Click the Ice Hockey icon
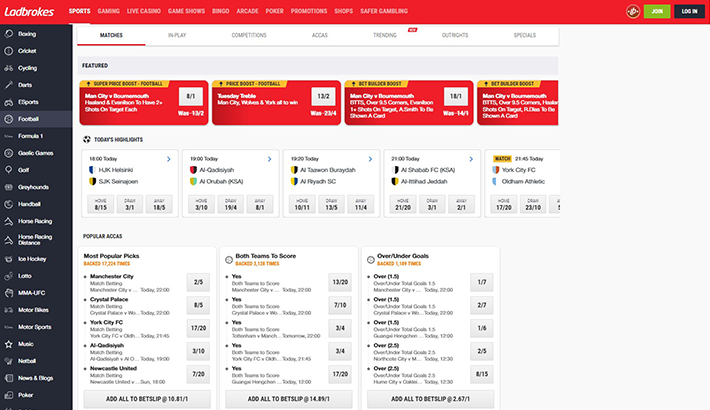 point(9,259)
